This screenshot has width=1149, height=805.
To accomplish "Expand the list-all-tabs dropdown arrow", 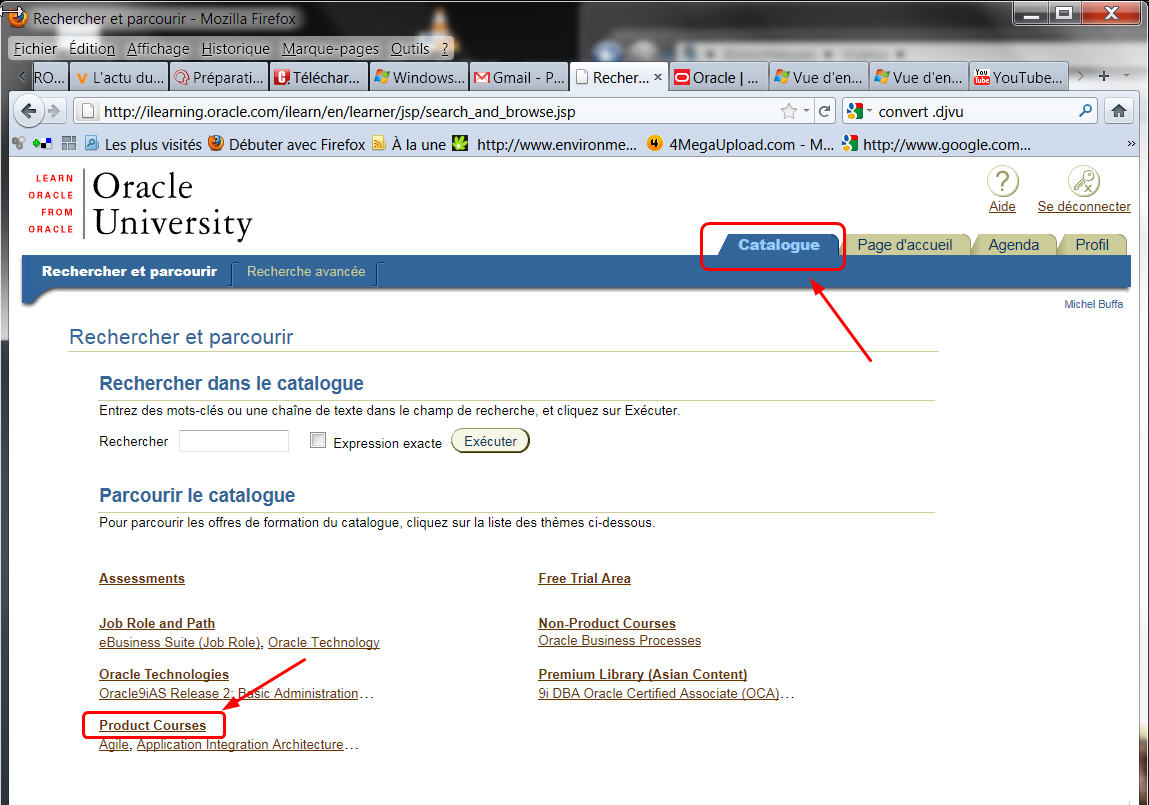I will click(1126, 76).
